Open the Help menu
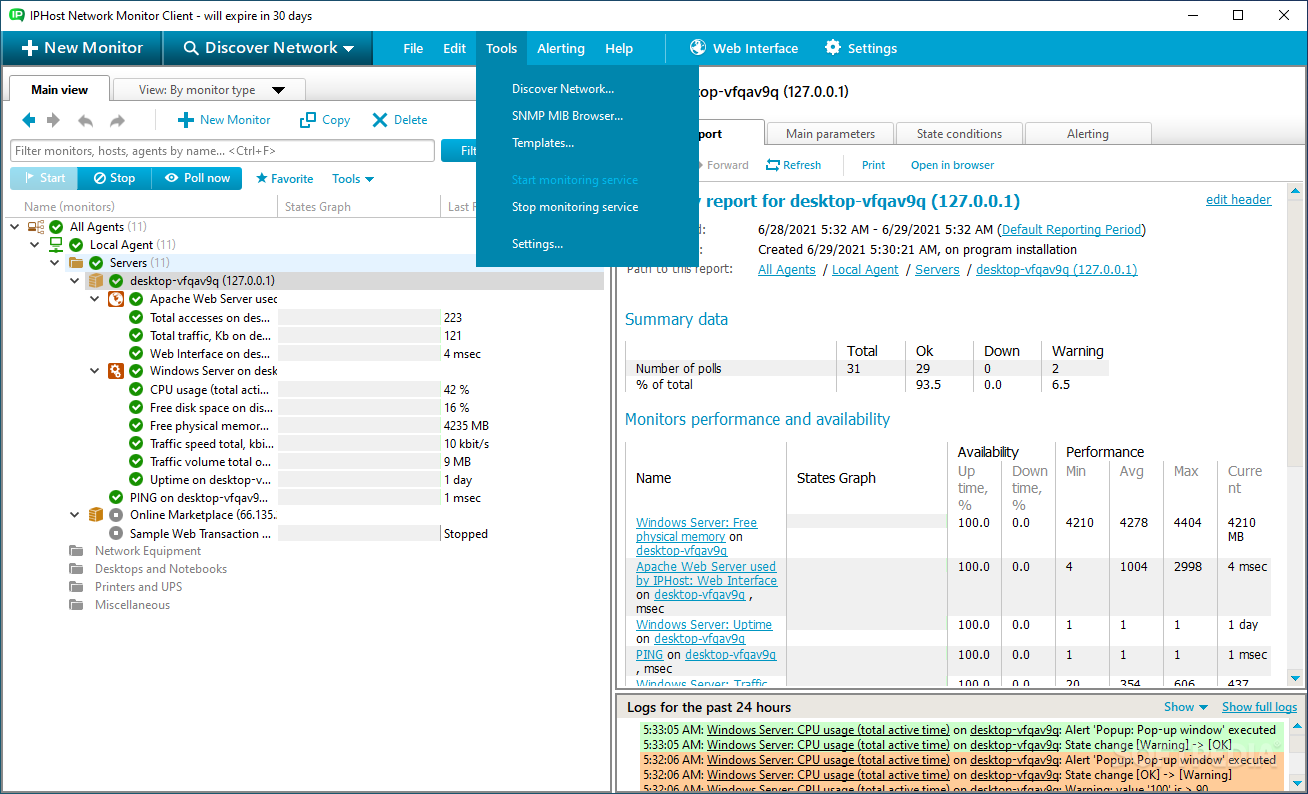 [x=619, y=48]
